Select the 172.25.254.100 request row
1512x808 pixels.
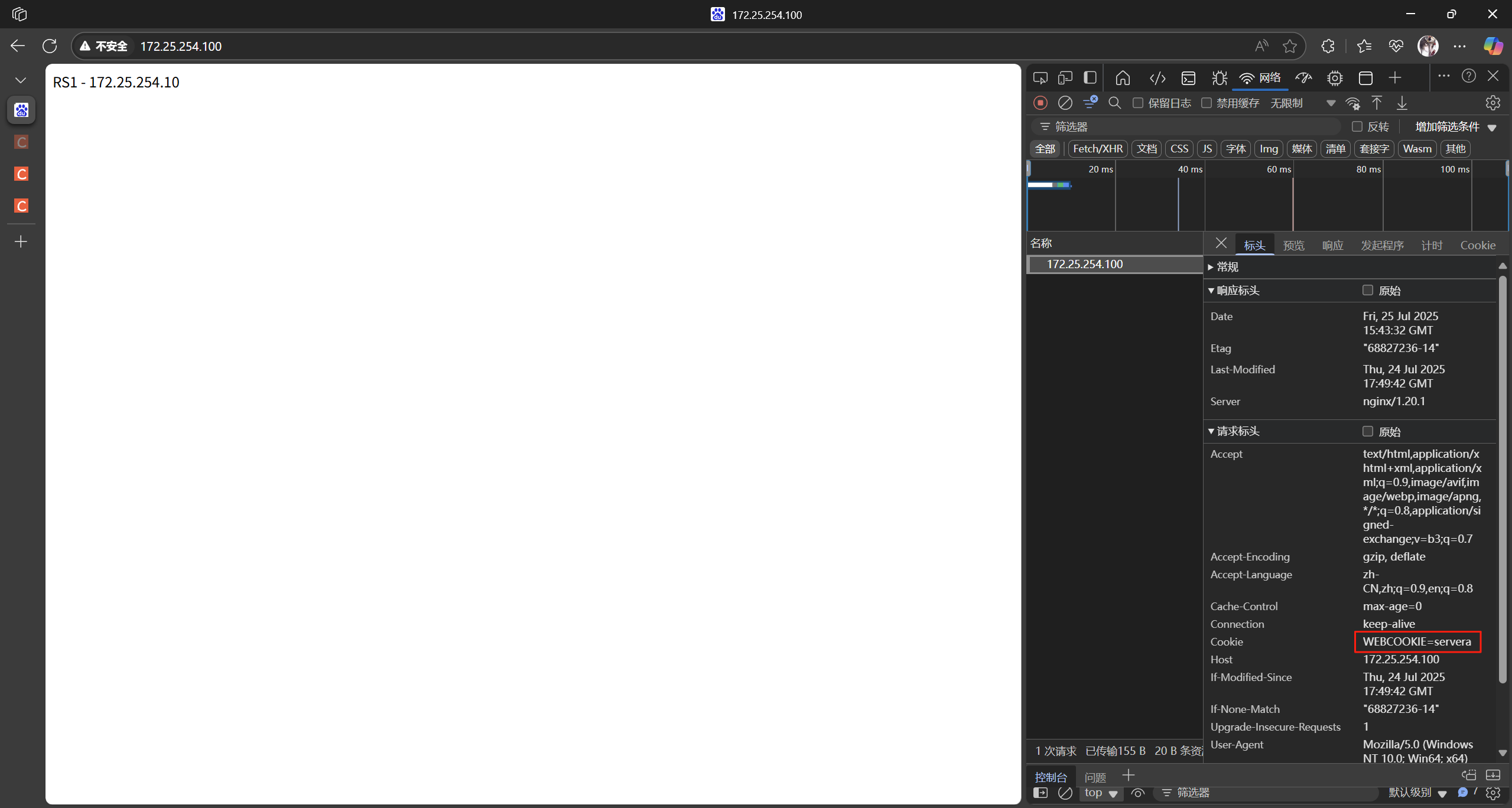1114,264
